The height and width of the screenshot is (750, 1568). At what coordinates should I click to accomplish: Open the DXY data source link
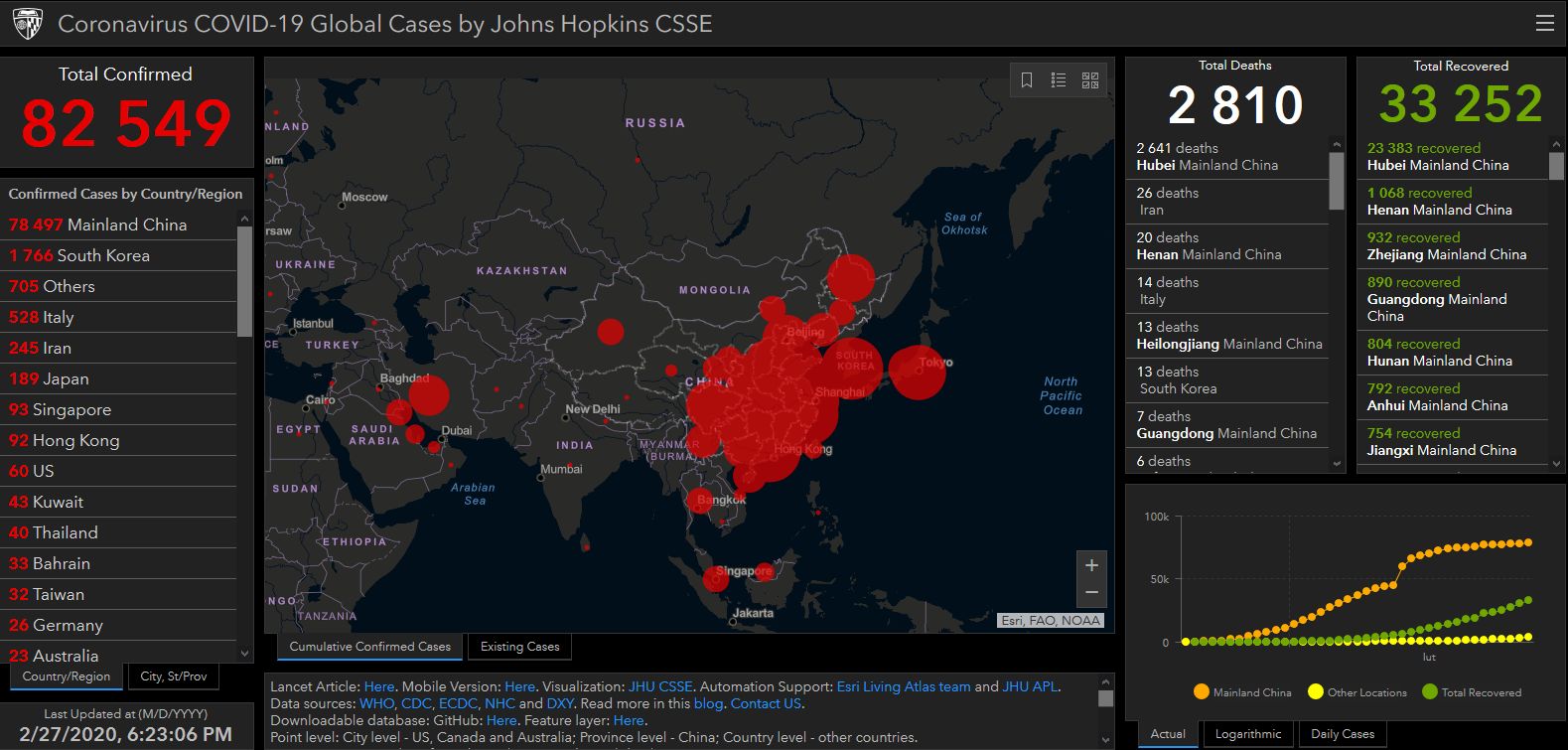pos(560,703)
